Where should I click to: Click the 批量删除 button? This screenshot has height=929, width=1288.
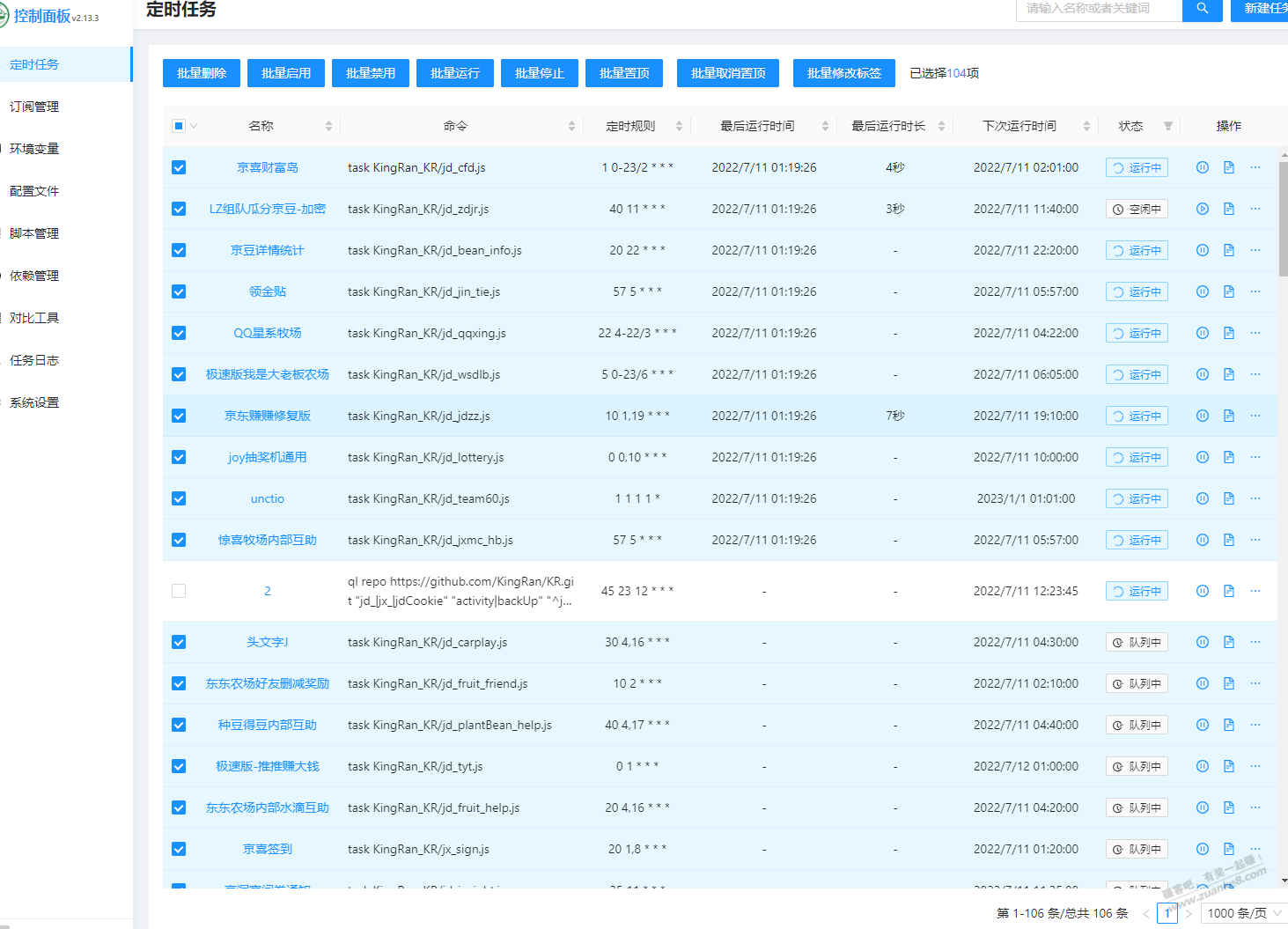(202, 73)
